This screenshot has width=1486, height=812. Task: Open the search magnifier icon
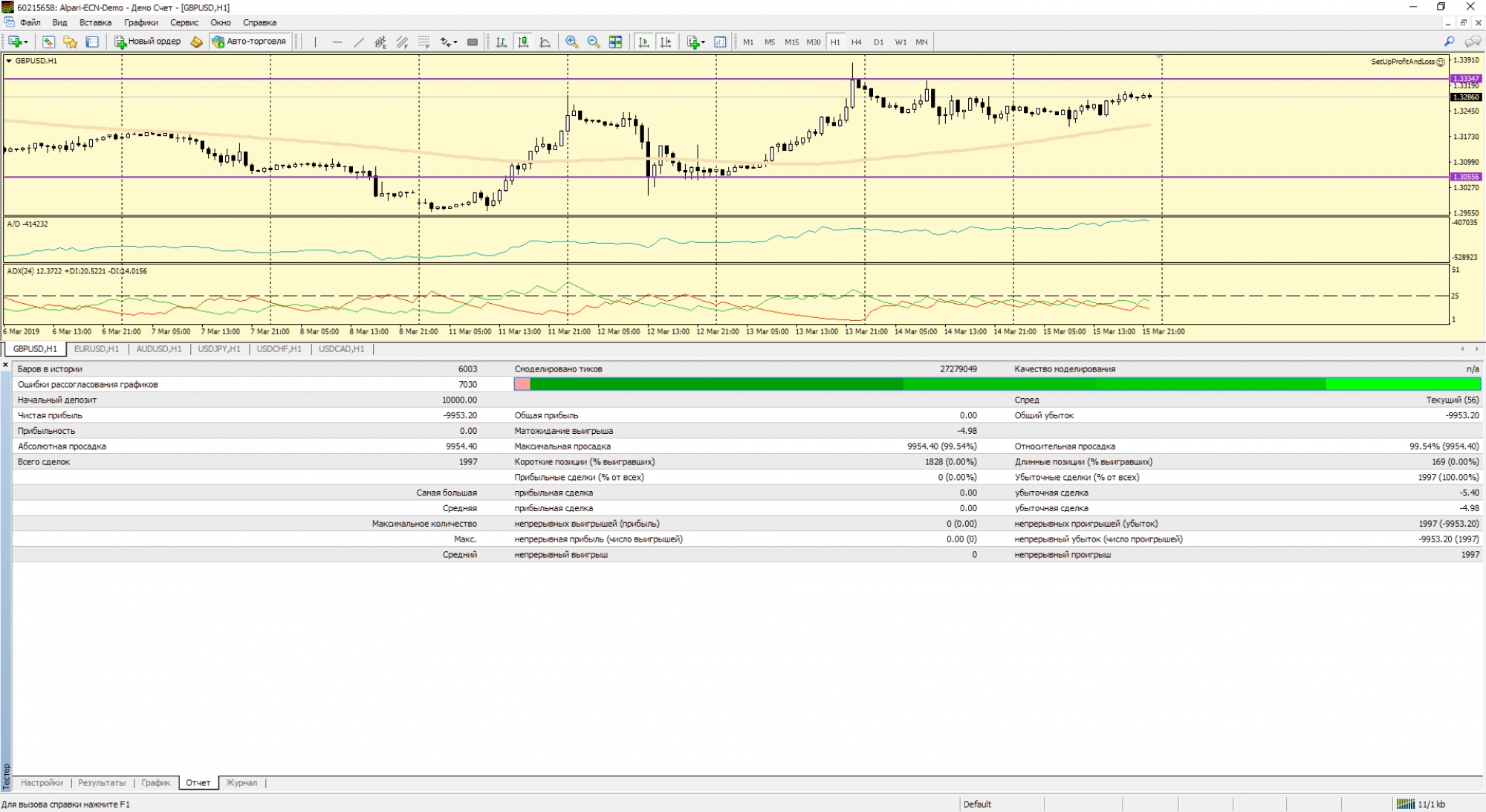[1449, 42]
